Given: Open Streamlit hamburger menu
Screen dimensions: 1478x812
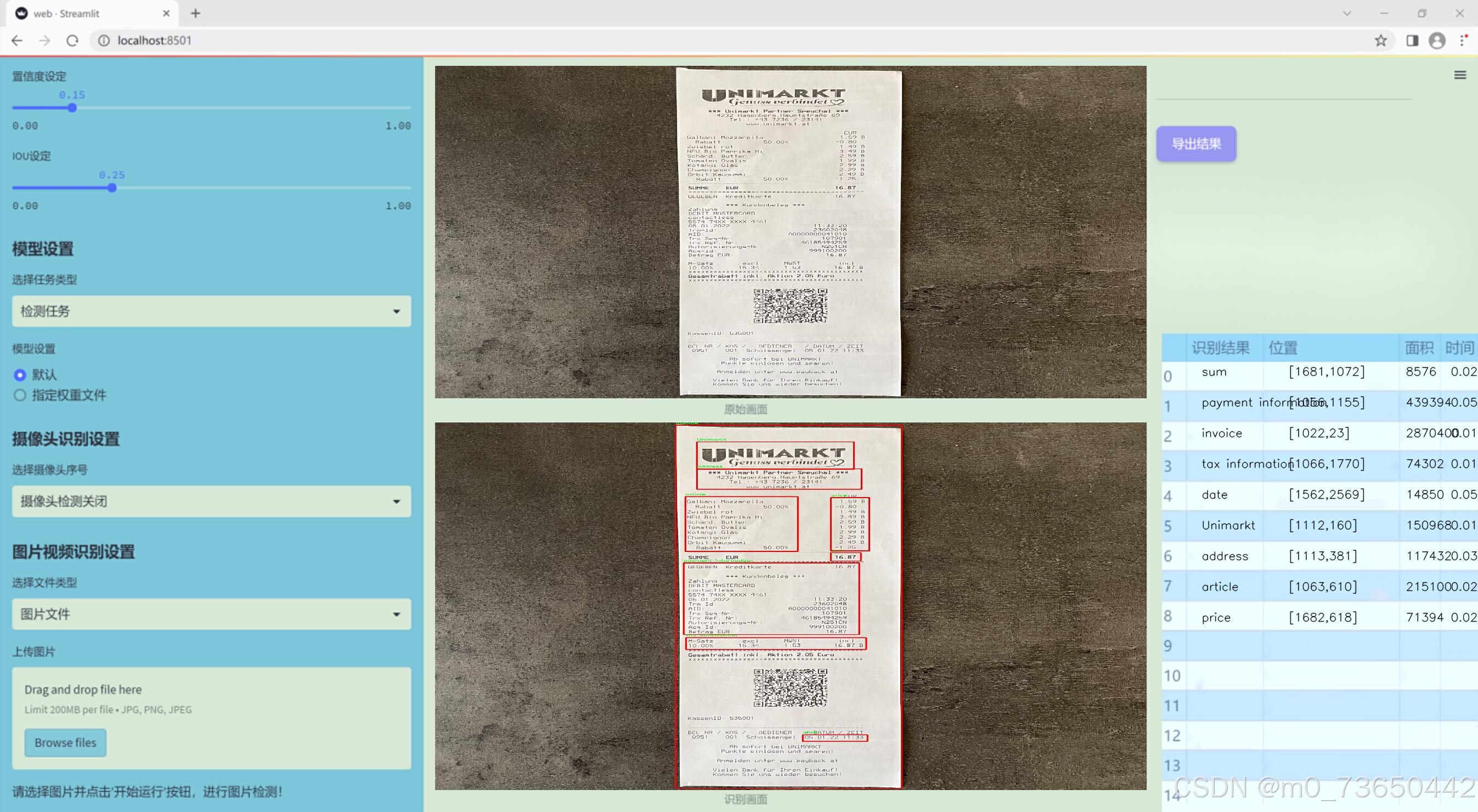Looking at the screenshot, I should 1460,75.
